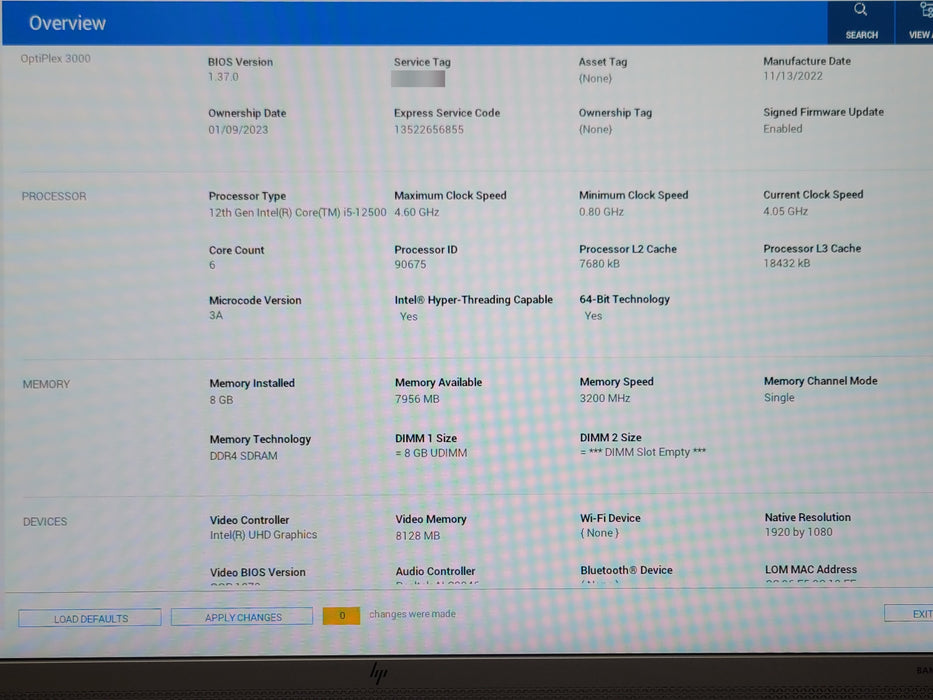Select the 12th Gen Intel Core i5-12500 text
933x700 pixels.
pos(298,212)
